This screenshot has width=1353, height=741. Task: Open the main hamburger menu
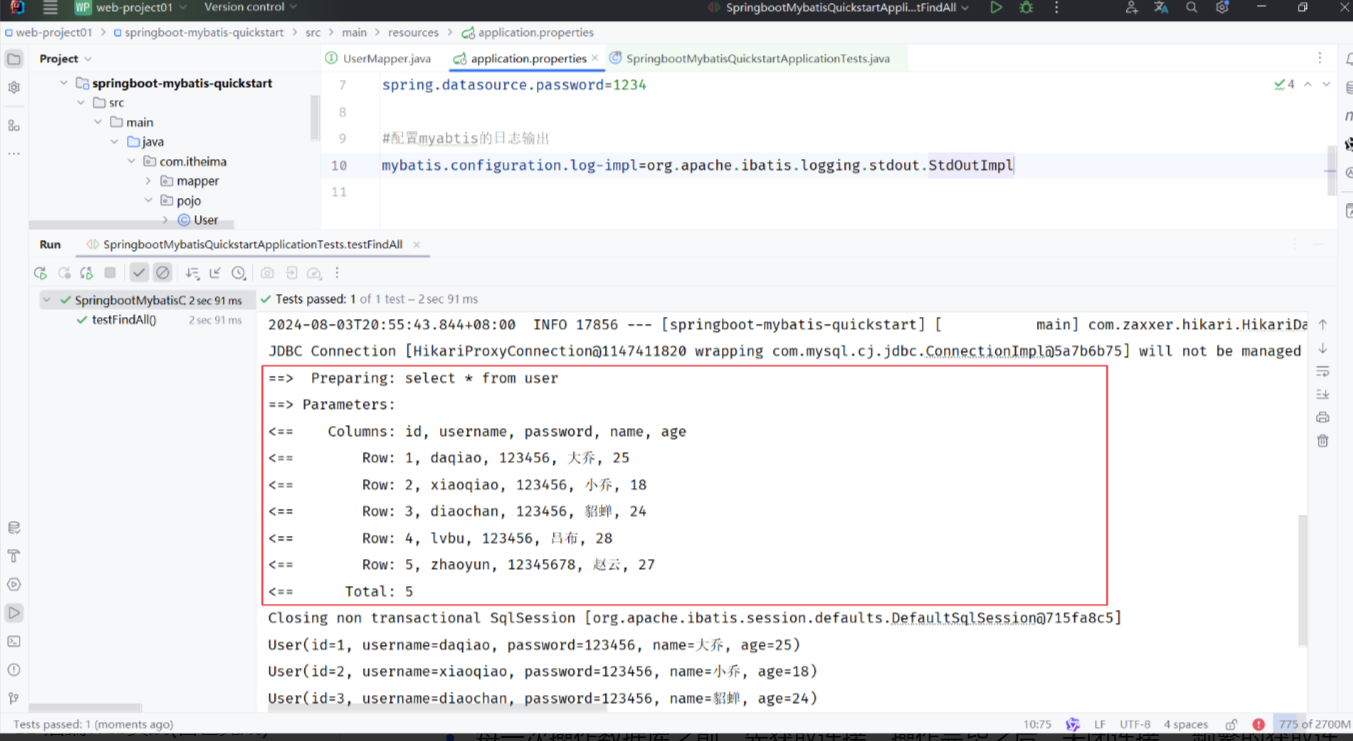click(50, 8)
